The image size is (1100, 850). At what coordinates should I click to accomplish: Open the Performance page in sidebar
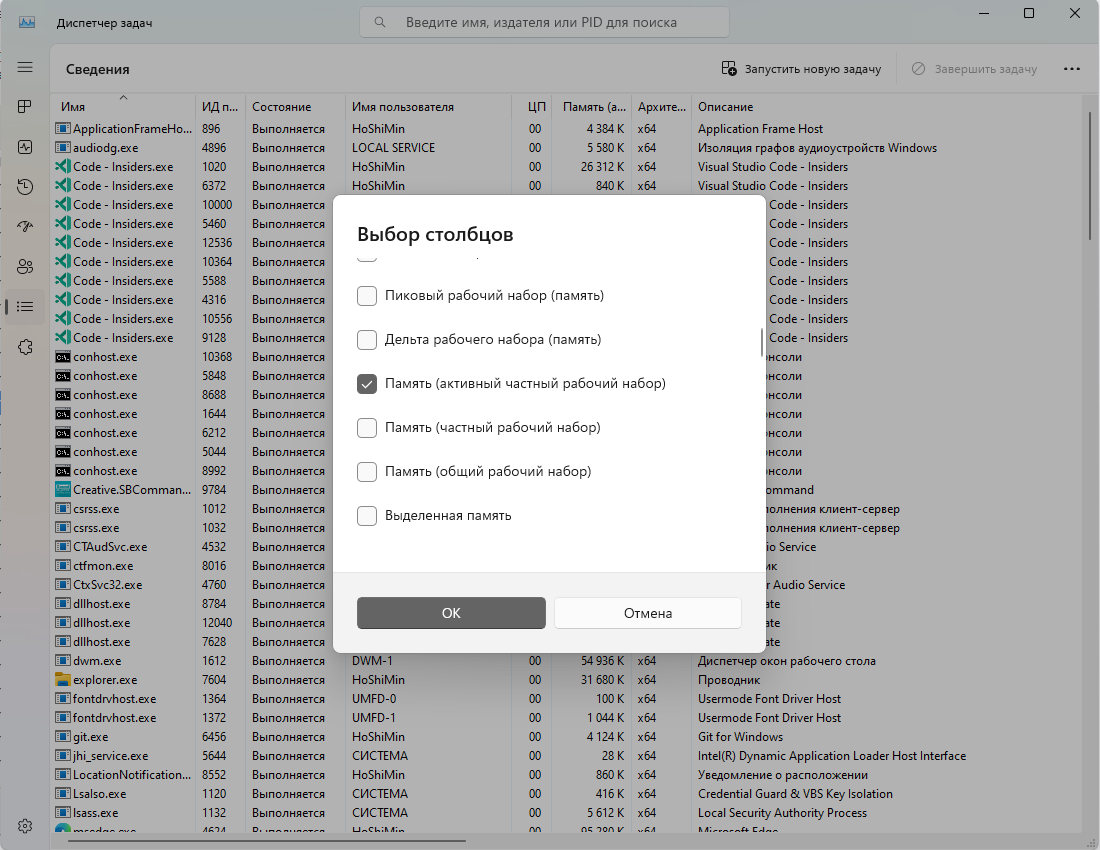tap(25, 147)
